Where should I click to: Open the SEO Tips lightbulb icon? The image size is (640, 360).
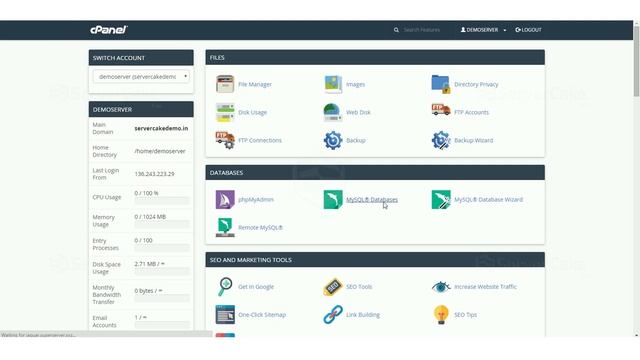pyautogui.click(x=441, y=315)
